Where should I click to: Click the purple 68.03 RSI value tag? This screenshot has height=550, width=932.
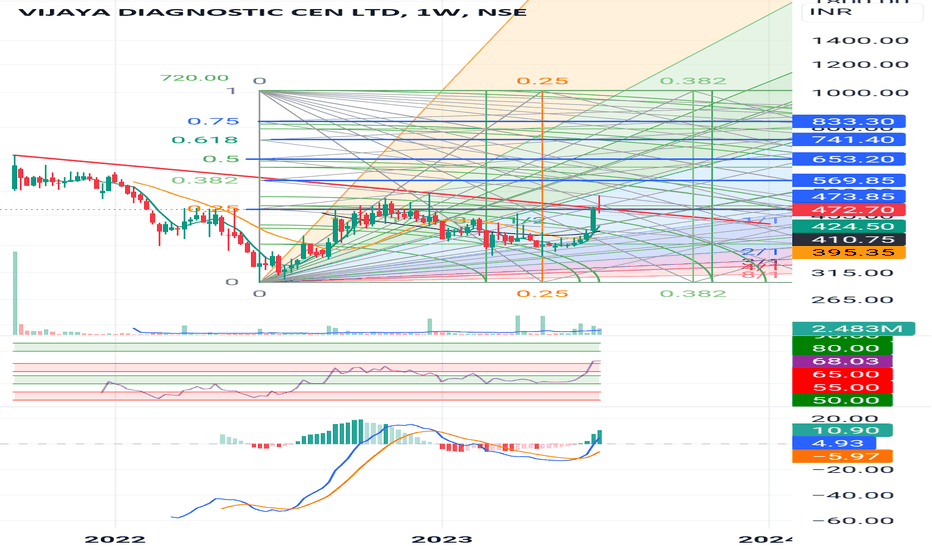(x=843, y=362)
